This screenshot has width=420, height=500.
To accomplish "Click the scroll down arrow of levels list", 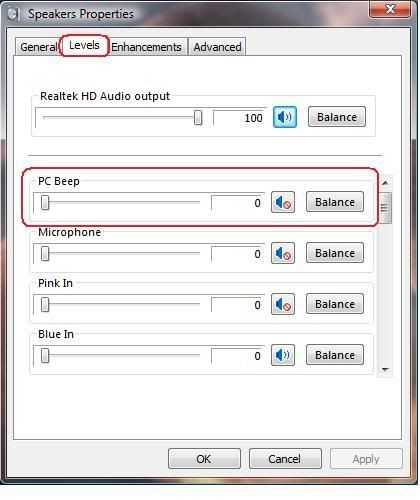I will pyautogui.click(x=385, y=370).
